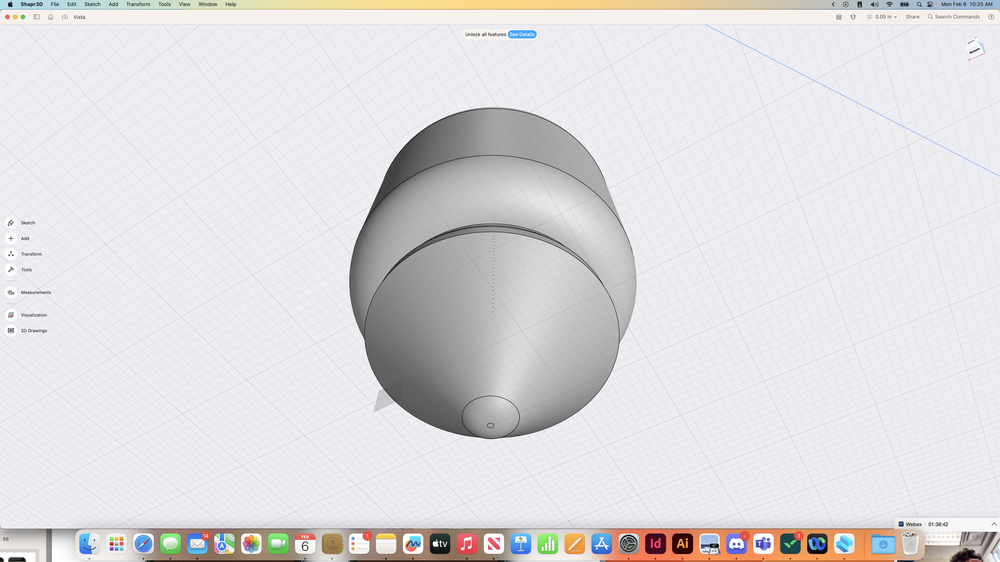Image resolution: width=1000 pixels, height=562 pixels.
Task: Click the Share button
Action: 913,17
